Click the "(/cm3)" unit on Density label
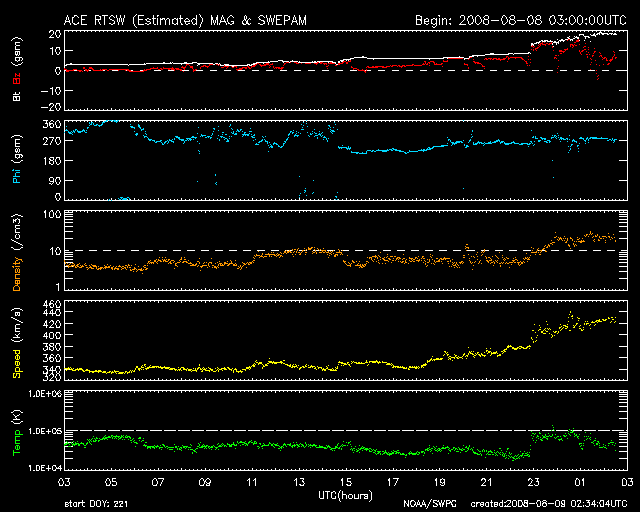 coord(17,232)
